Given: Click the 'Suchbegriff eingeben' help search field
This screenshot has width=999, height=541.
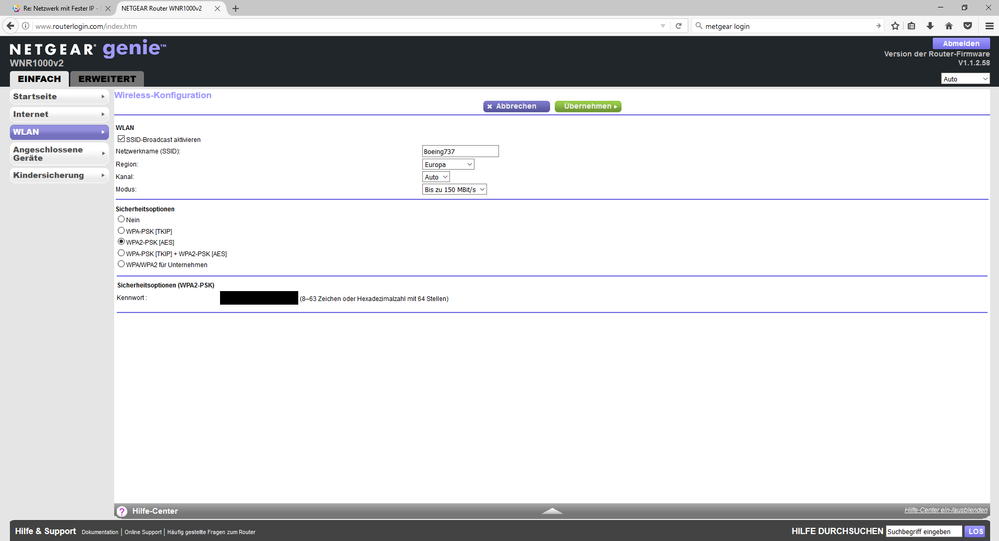Looking at the screenshot, I should coord(923,531).
